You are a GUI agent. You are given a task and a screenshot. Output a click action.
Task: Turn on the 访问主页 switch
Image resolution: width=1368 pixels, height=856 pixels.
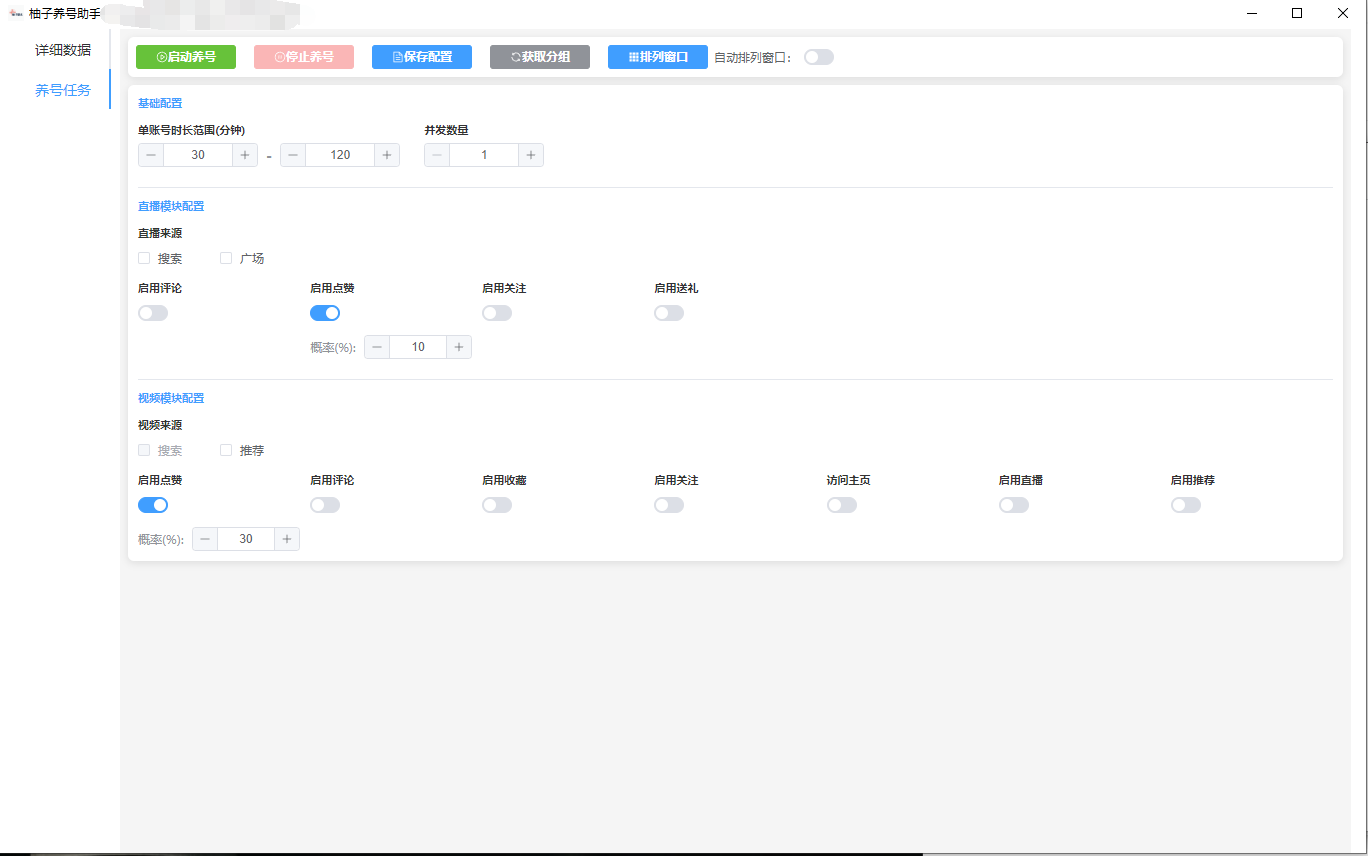coord(842,505)
